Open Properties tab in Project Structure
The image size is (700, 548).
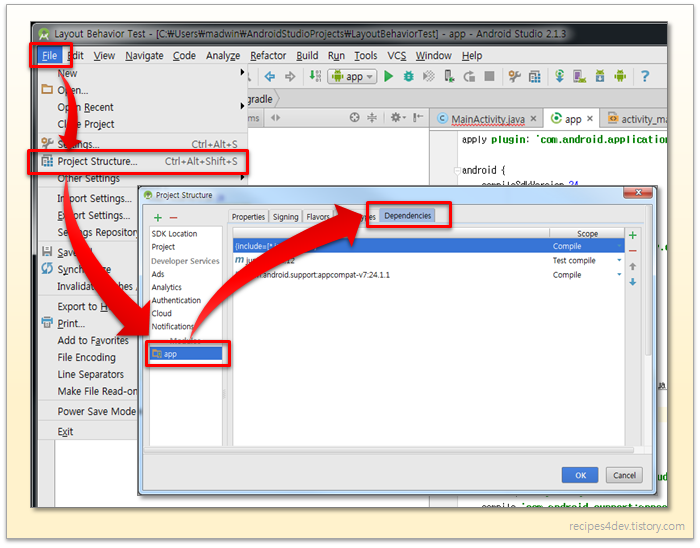coord(248,216)
